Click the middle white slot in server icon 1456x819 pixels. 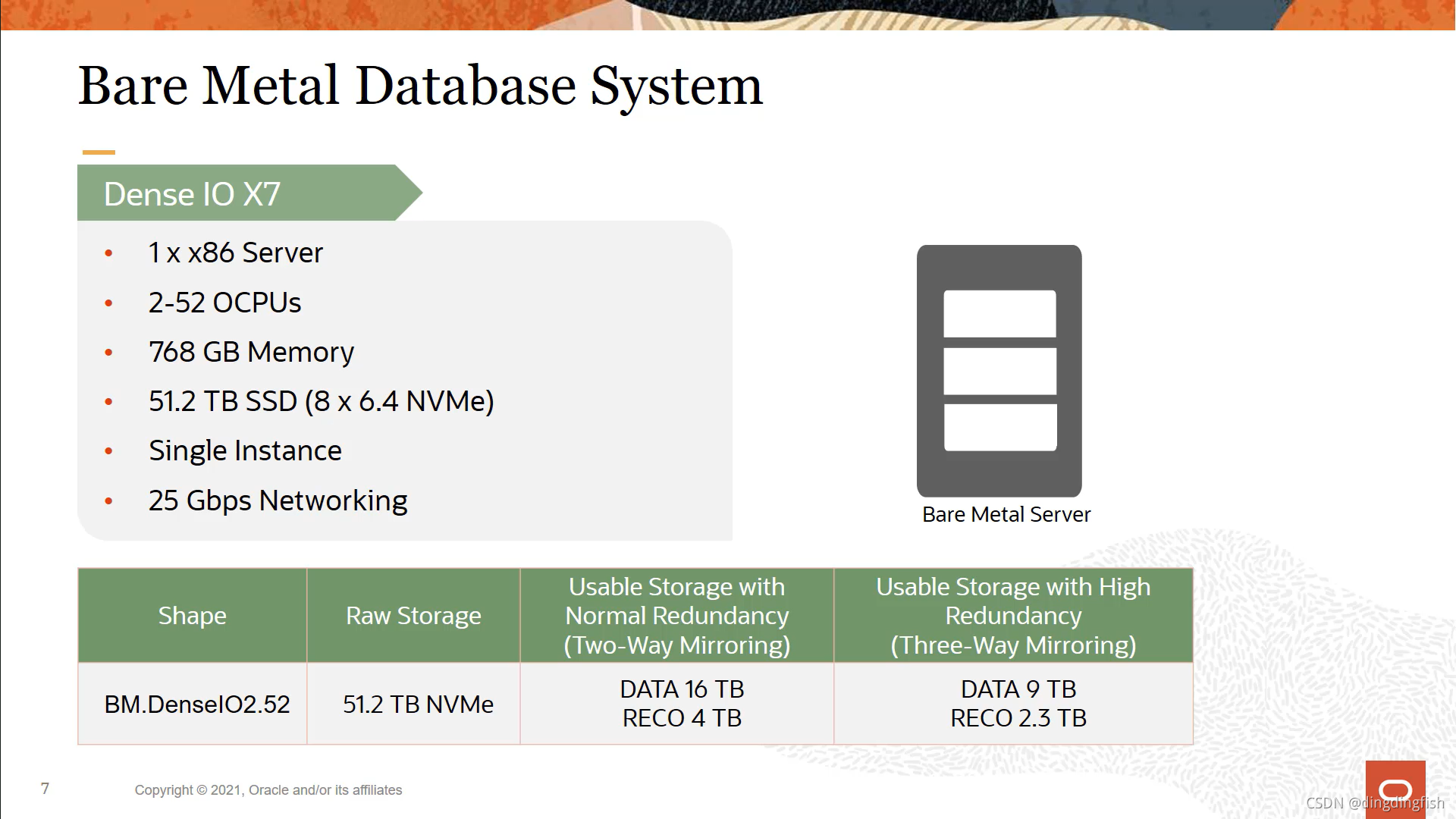tap(999, 372)
